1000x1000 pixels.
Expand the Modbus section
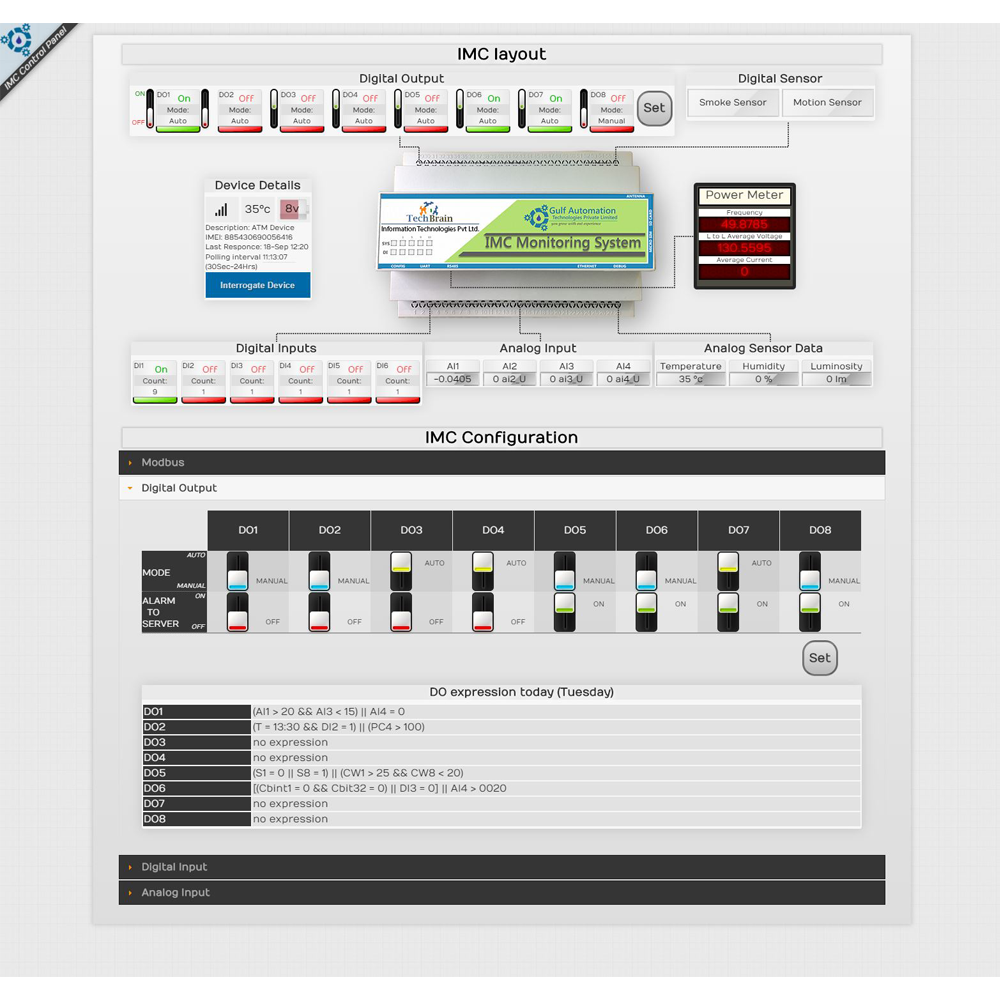[x=163, y=463]
